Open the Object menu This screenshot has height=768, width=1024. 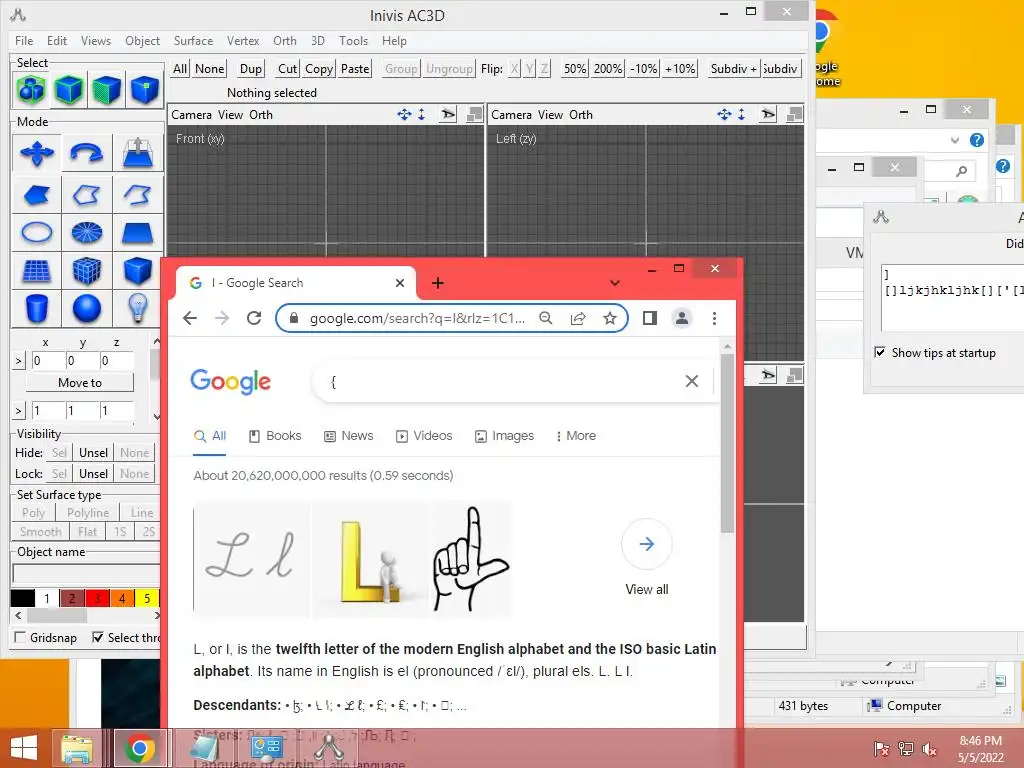pos(142,40)
